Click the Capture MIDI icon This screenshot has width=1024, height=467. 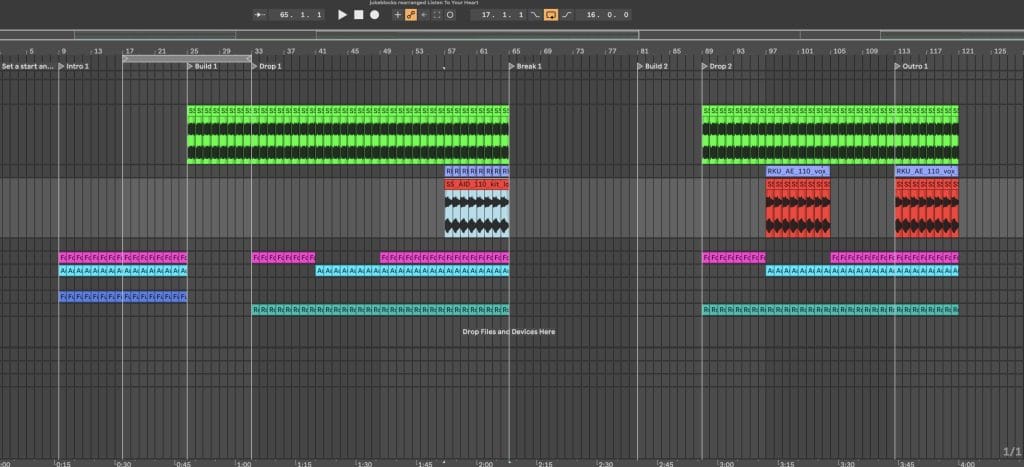(x=436, y=15)
